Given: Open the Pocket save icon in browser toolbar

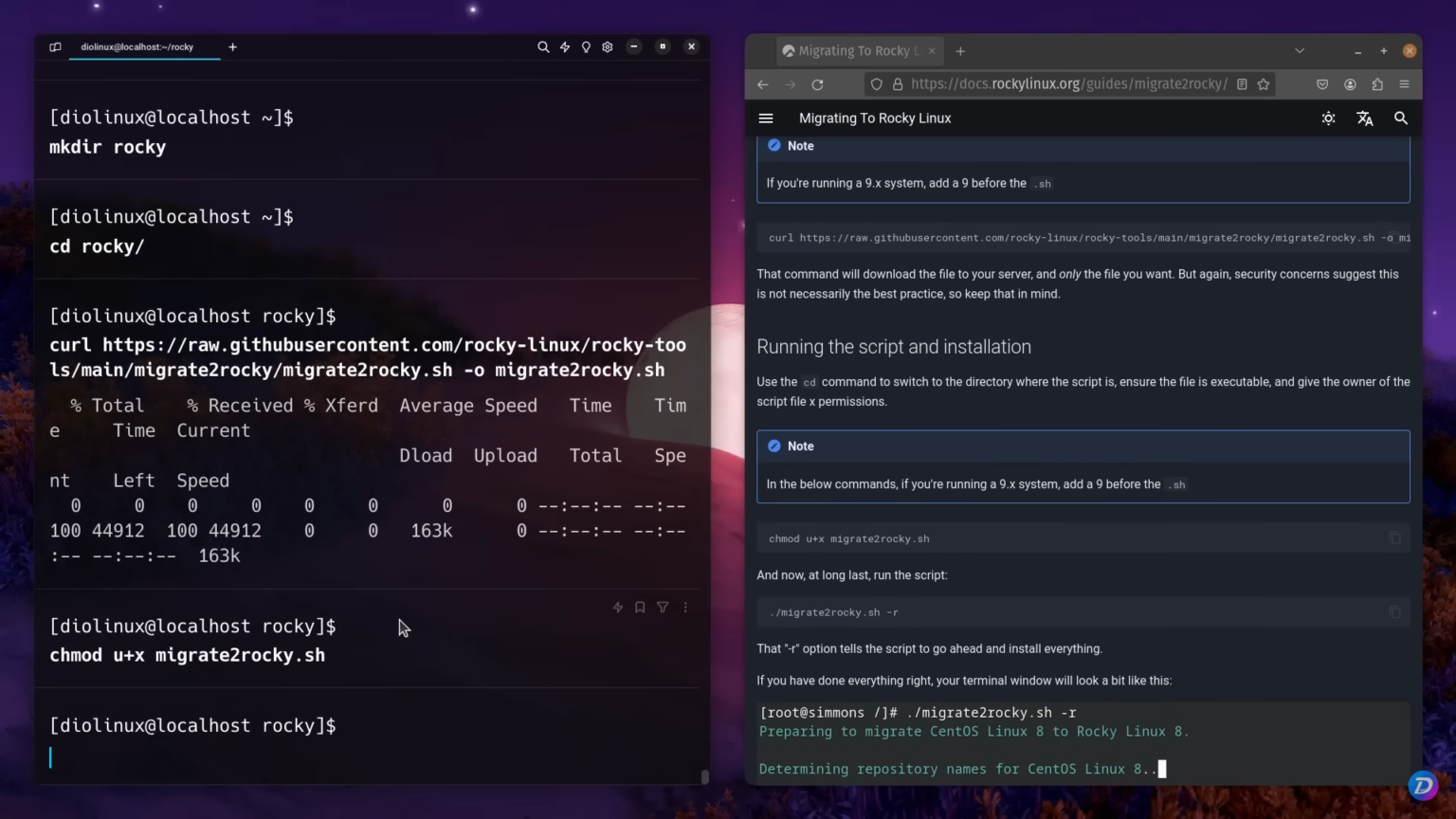Looking at the screenshot, I should tap(1322, 84).
